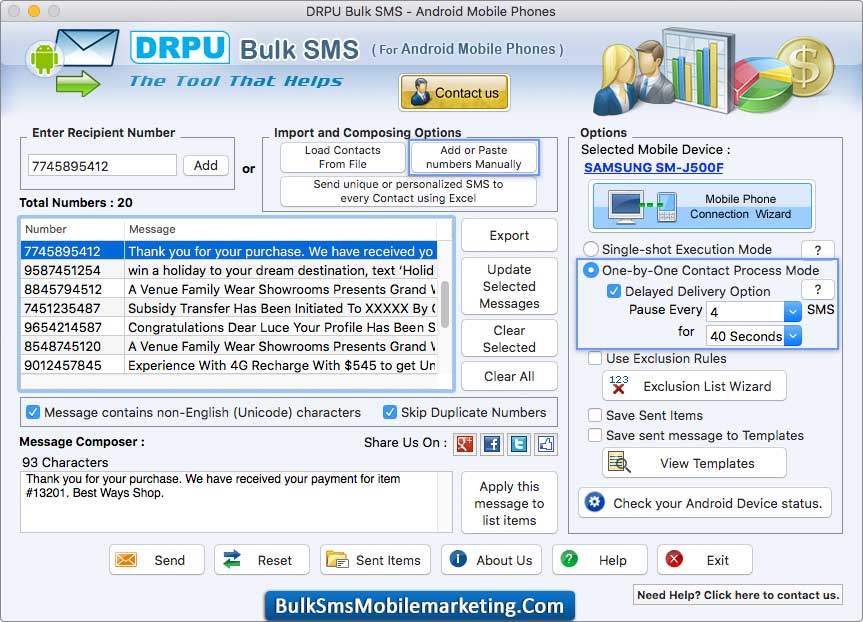Viewport: 863px width, 622px height.
Task: Select row with number 9654214587
Action: [x=230, y=327]
